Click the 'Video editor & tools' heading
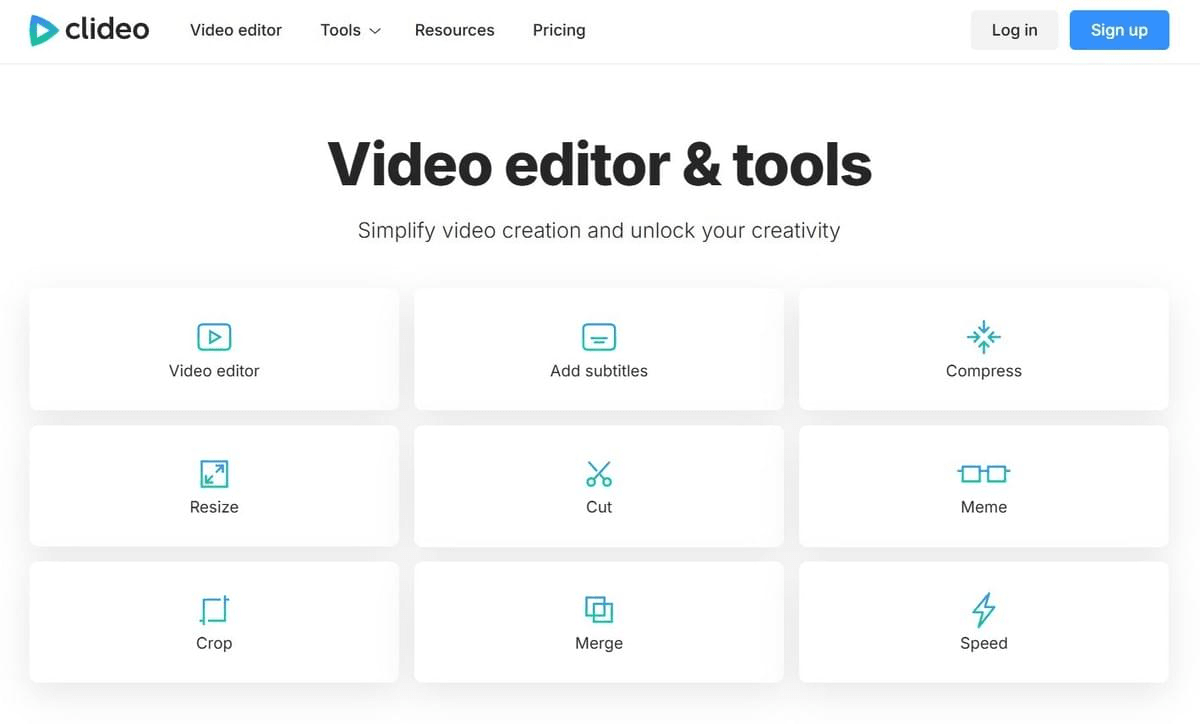Viewport: 1200px width, 724px height. coord(599,164)
